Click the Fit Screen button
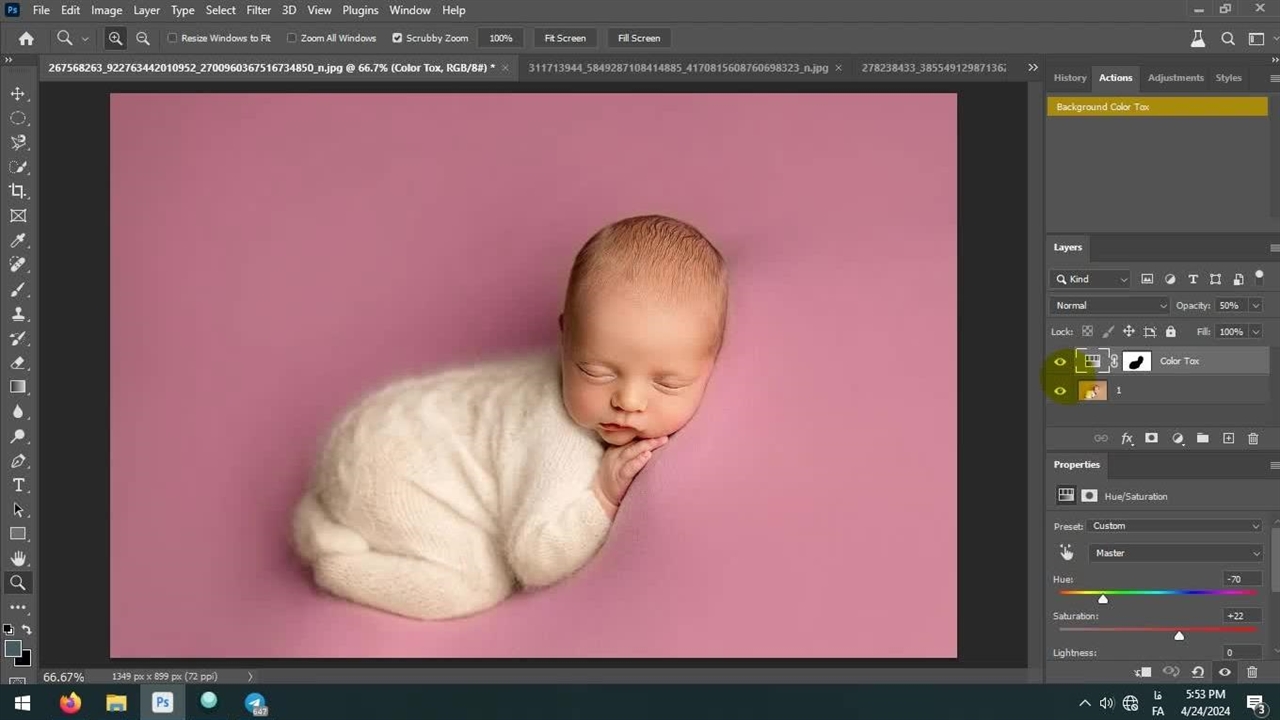Screen dimensions: 1280x720 pyautogui.click(x=565, y=38)
